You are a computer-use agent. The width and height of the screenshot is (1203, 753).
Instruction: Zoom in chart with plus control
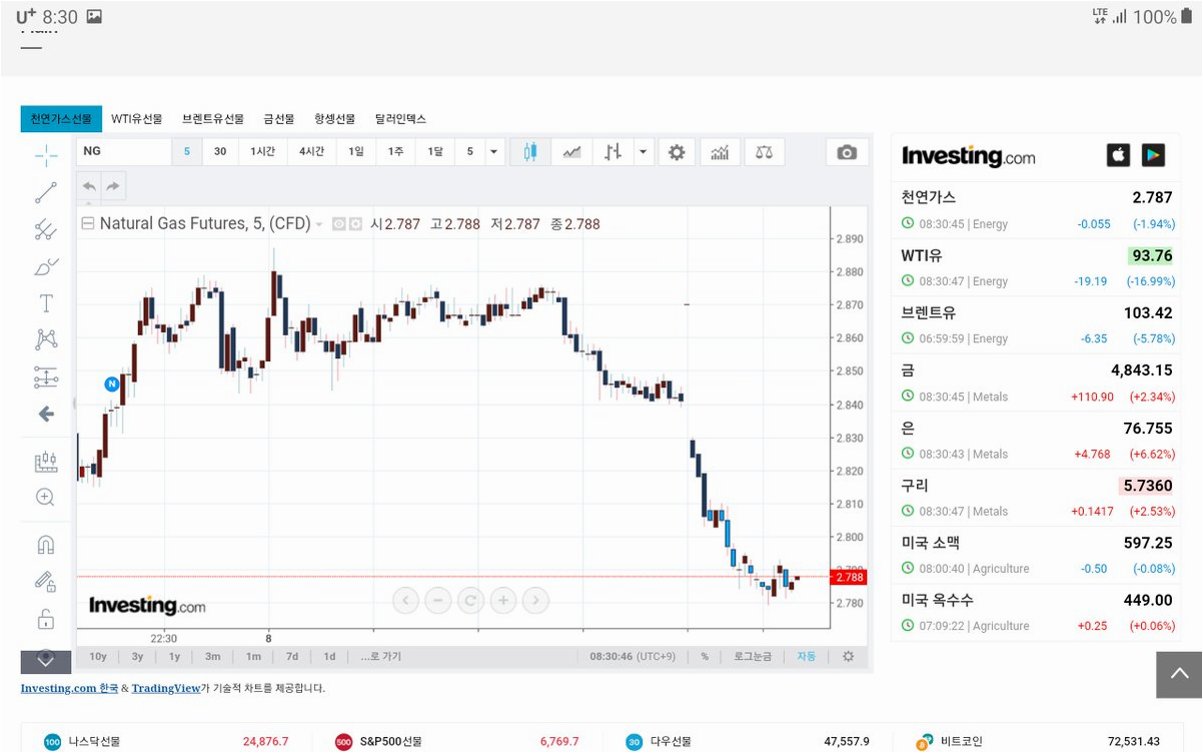[x=503, y=600]
